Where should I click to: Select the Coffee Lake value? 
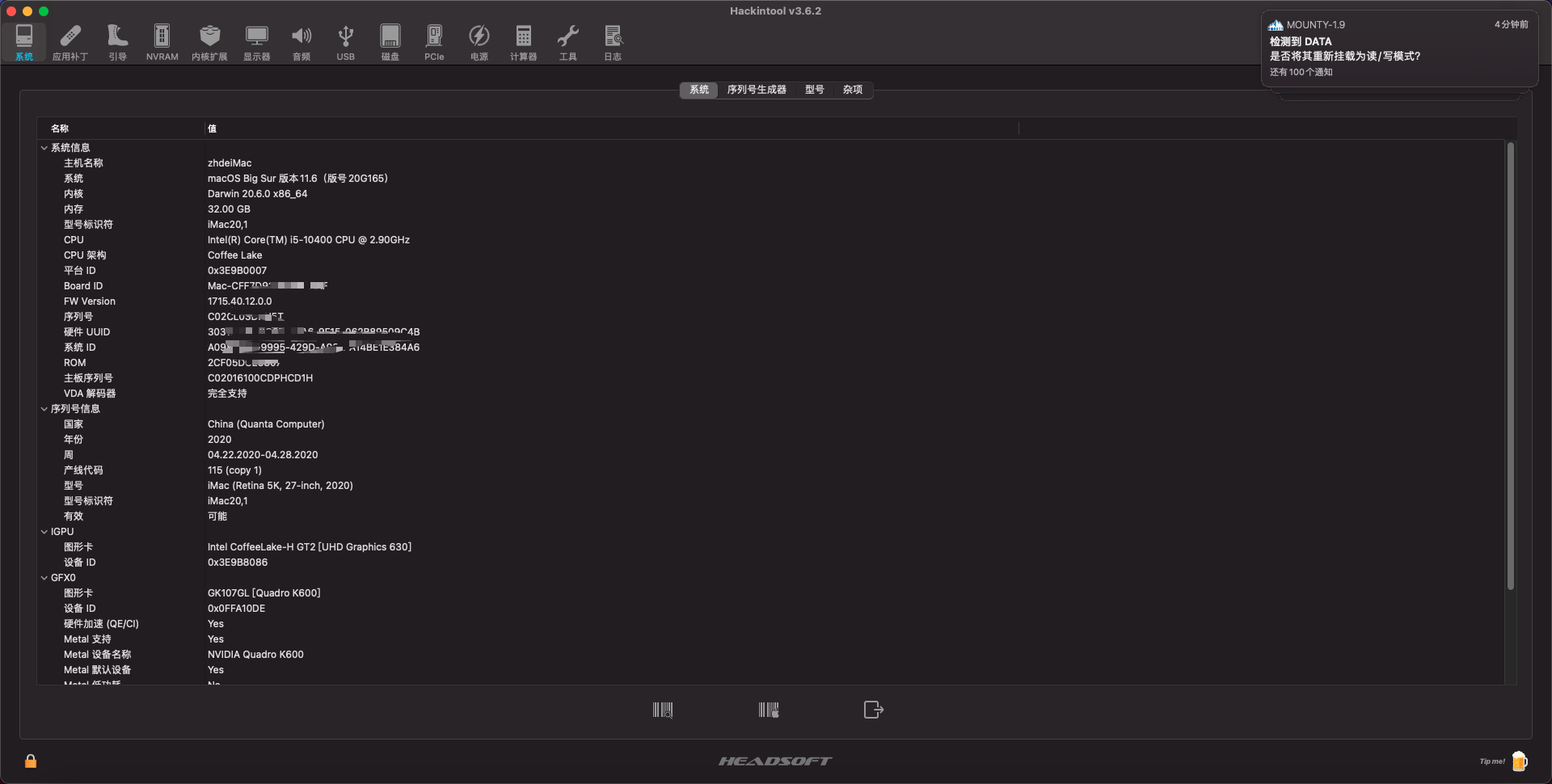coord(234,255)
